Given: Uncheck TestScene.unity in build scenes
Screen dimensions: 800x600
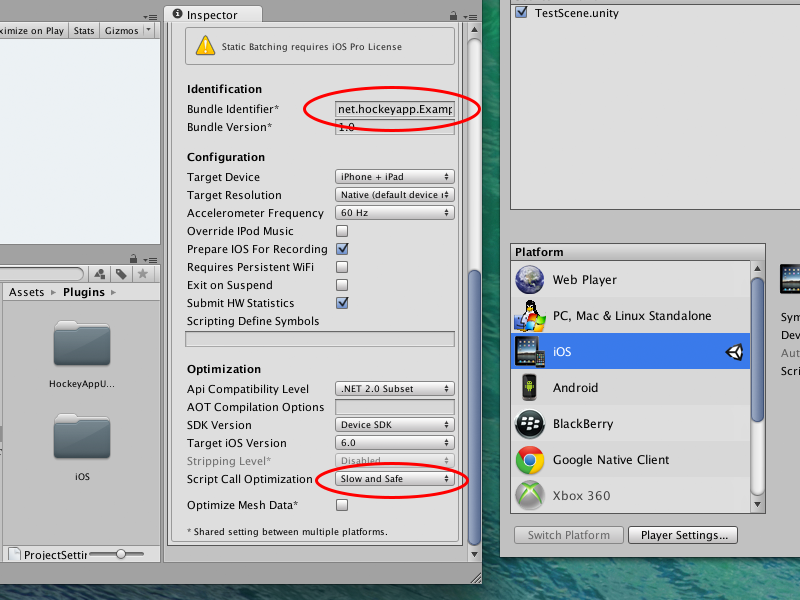Looking at the screenshot, I should coord(521,12).
